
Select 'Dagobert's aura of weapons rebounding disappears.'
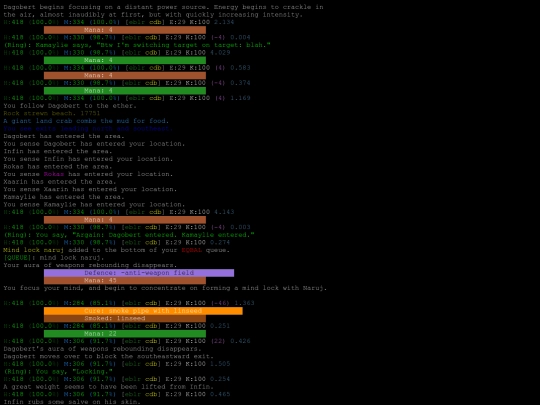pos(102,348)
